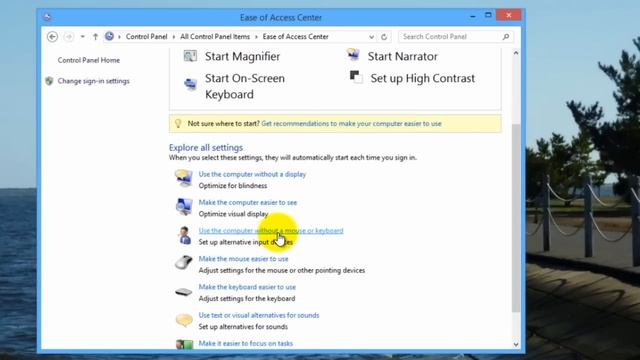Open the recent locations dropdown arrow

point(82,37)
